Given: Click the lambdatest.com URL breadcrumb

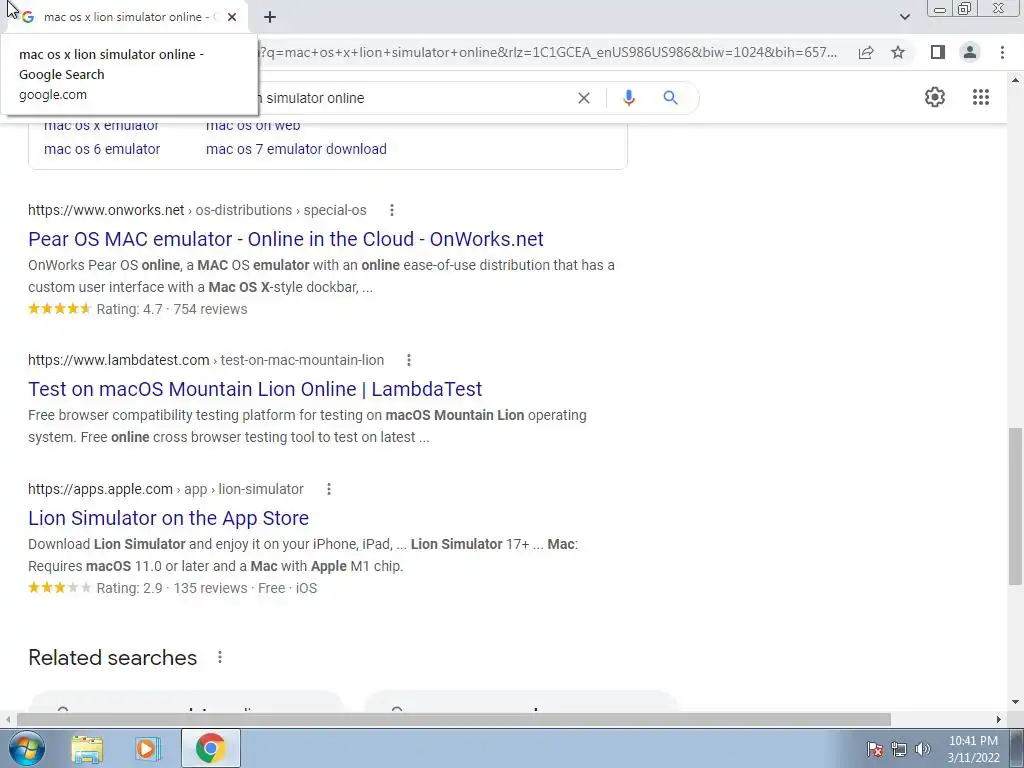Looking at the screenshot, I should point(206,360).
